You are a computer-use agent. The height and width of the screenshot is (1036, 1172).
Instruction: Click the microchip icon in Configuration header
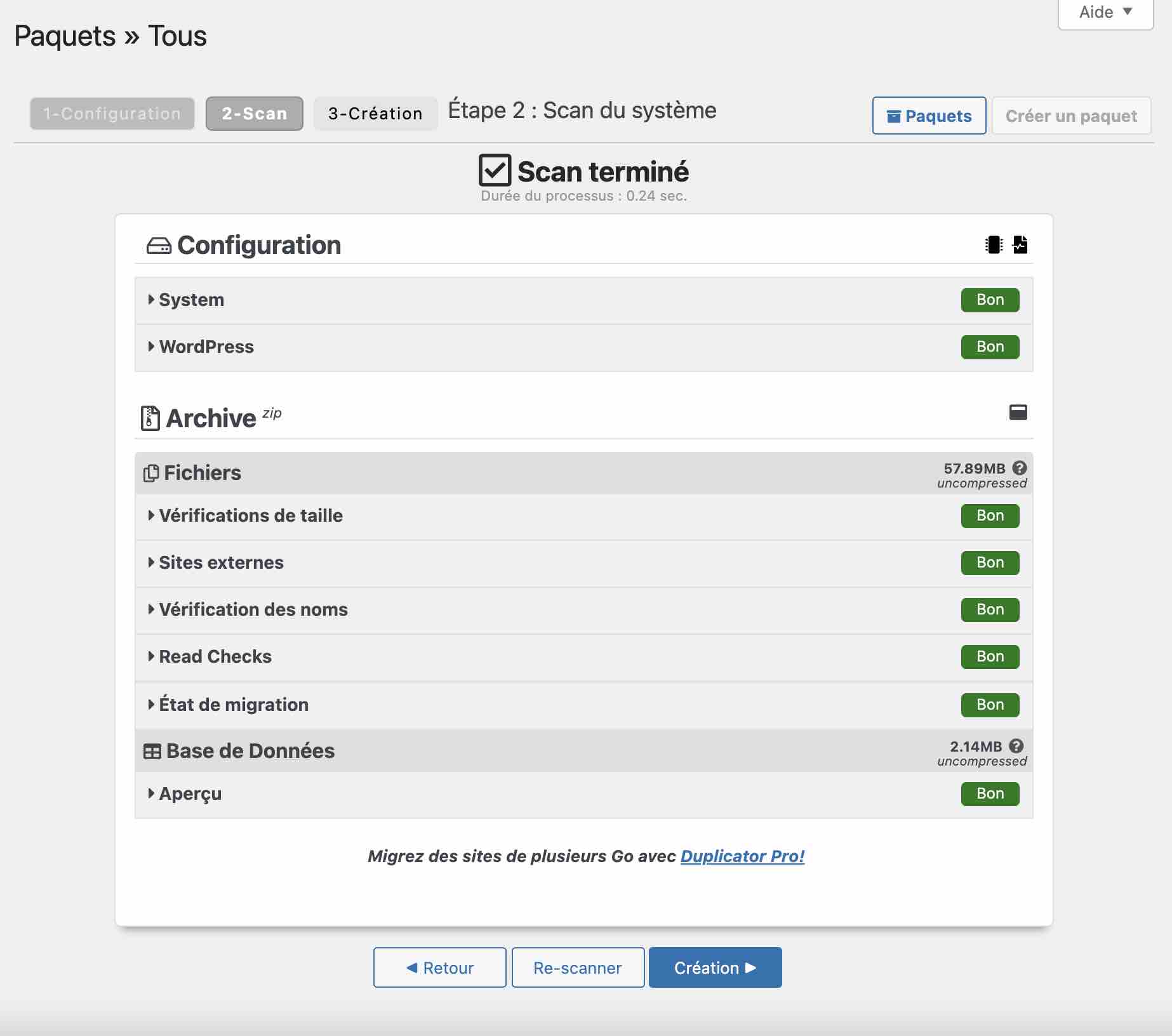click(994, 245)
